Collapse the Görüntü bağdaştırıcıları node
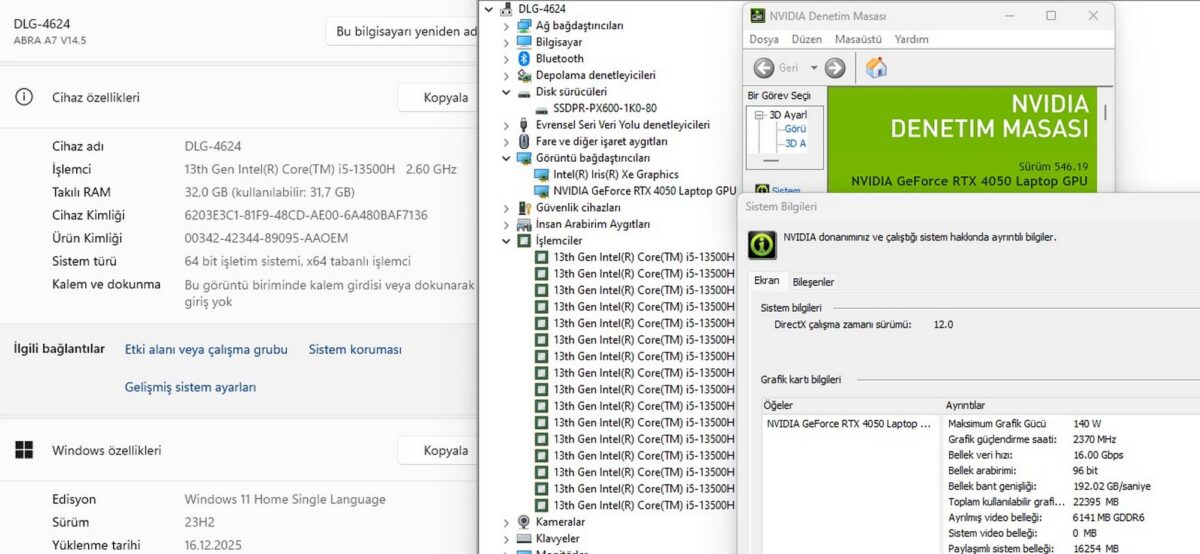 tap(506, 158)
